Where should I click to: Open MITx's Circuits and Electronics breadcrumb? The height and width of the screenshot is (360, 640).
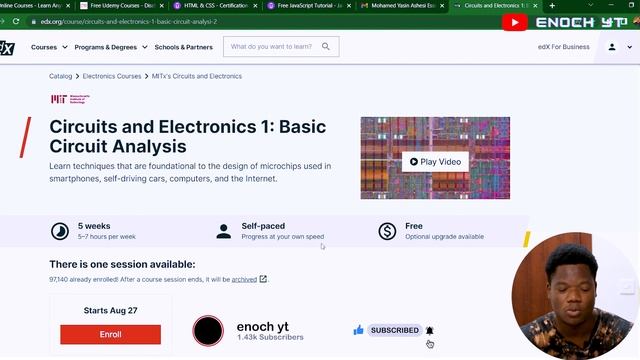pos(197,76)
